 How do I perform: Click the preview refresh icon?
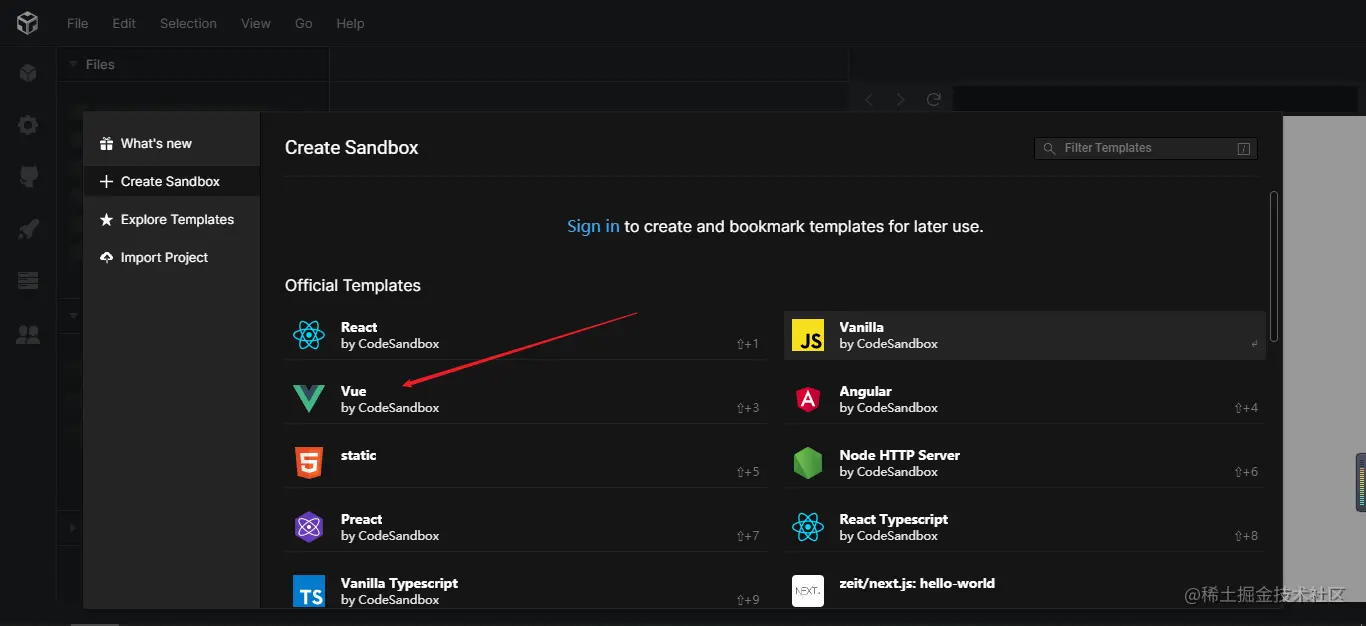pyautogui.click(x=934, y=99)
